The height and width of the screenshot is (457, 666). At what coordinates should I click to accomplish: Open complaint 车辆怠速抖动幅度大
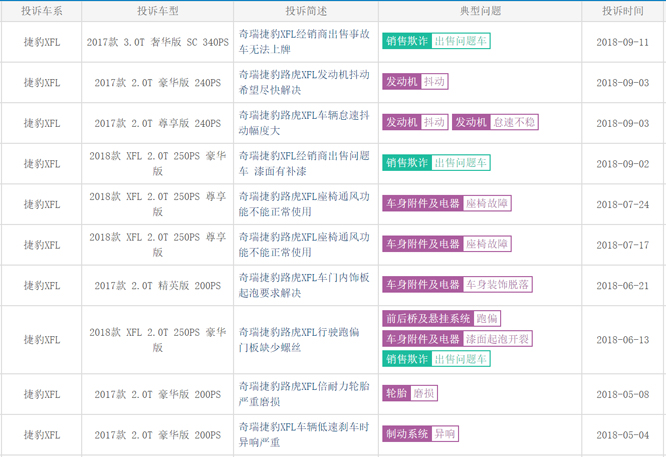click(x=304, y=123)
